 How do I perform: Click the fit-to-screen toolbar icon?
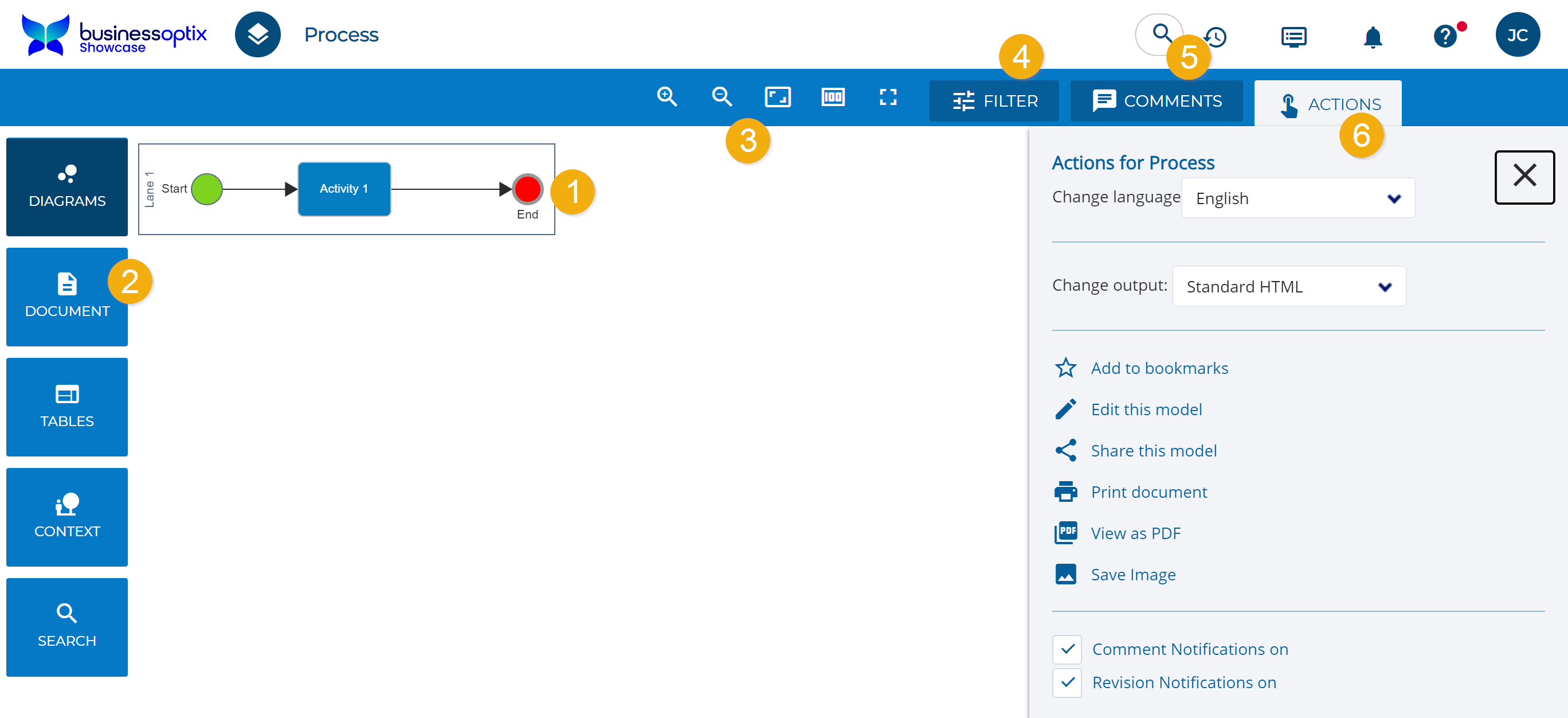pyautogui.click(x=777, y=97)
